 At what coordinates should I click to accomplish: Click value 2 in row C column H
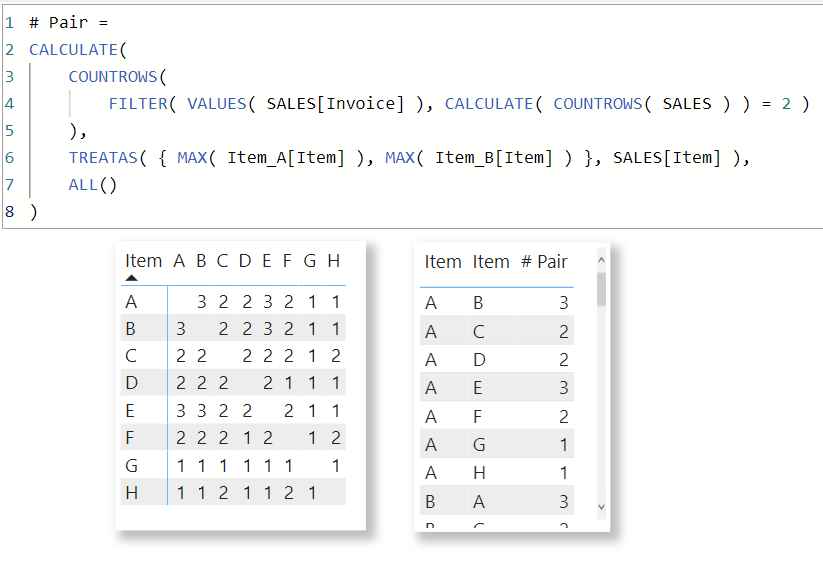tap(336, 356)
